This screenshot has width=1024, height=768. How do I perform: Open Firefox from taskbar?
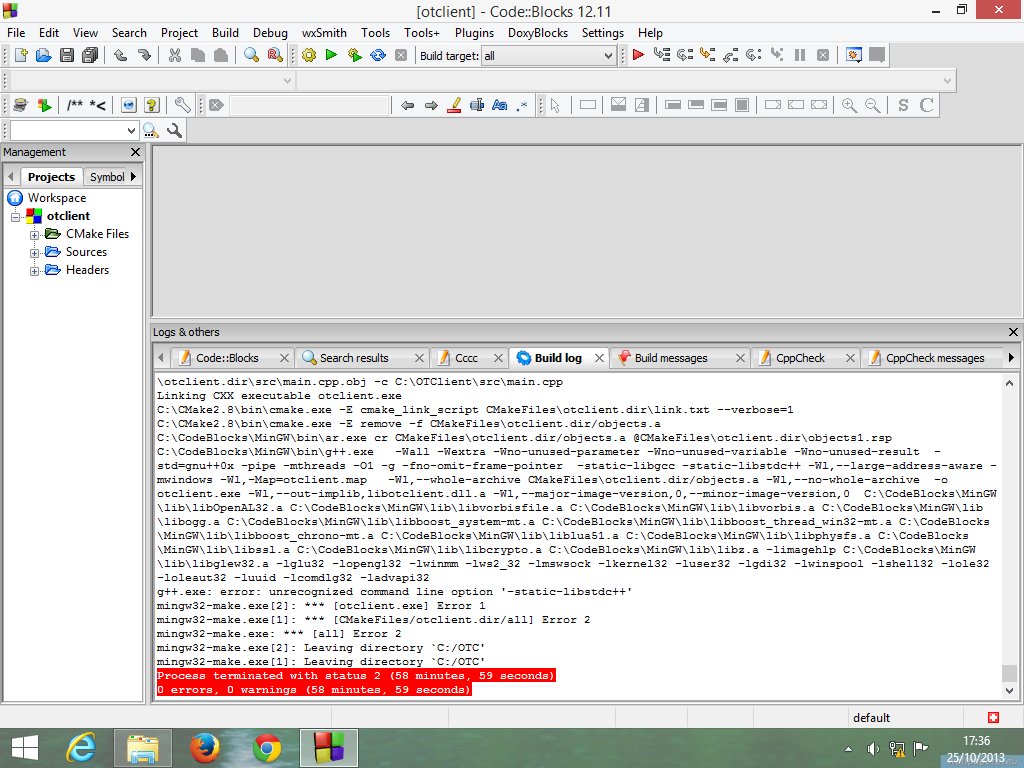click(204, 748)
